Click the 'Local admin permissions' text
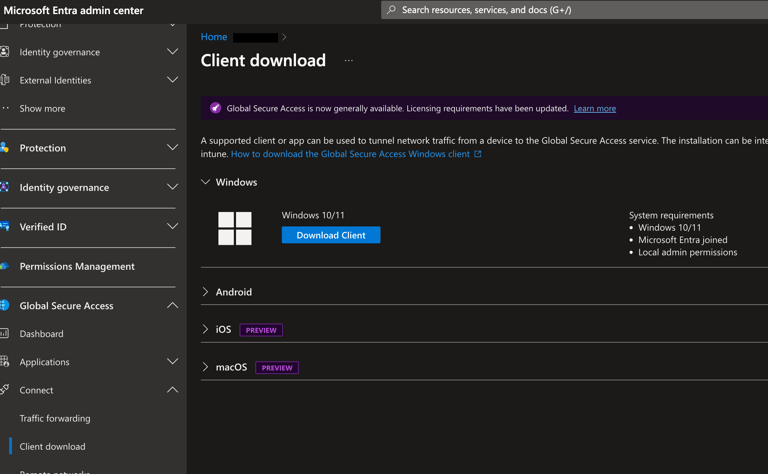The height and width of the screenshot is (474, 768). [x=688, y=252]
